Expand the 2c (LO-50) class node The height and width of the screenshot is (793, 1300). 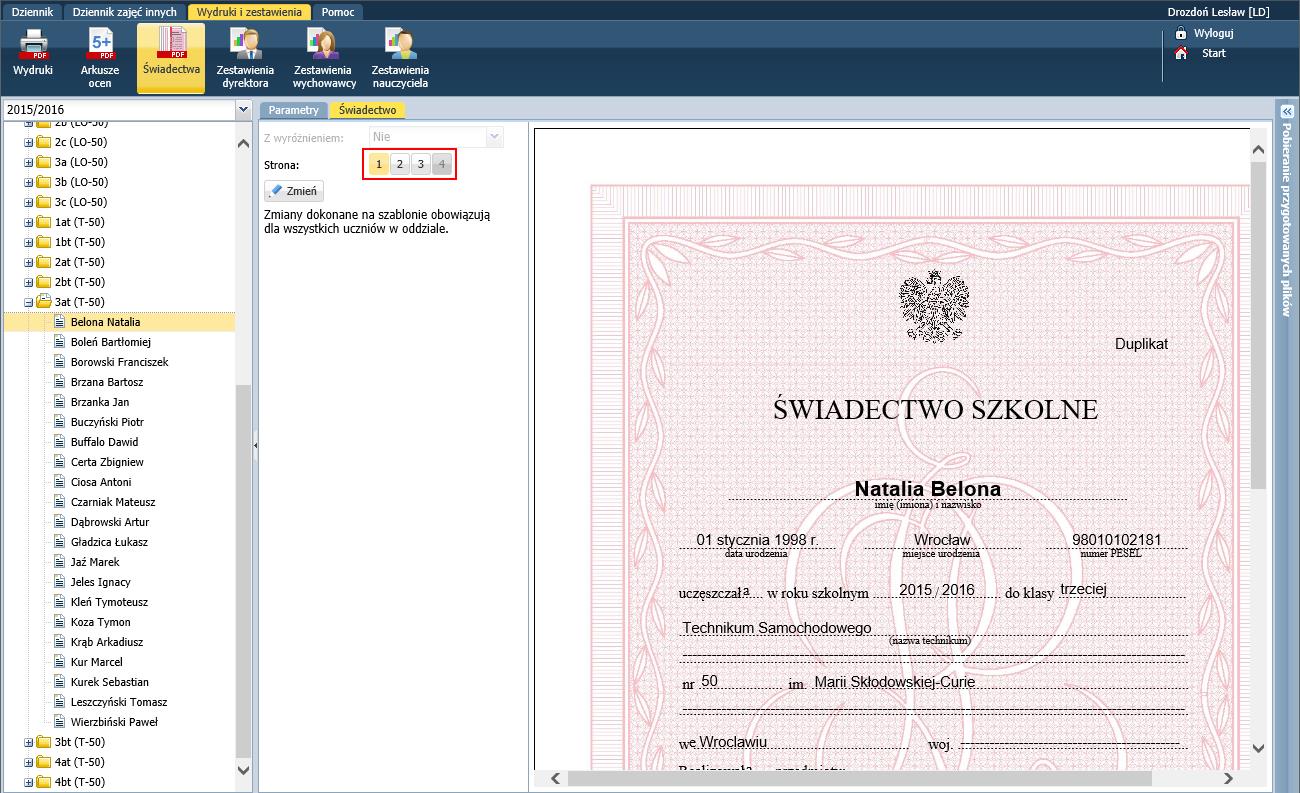(29, 142)
